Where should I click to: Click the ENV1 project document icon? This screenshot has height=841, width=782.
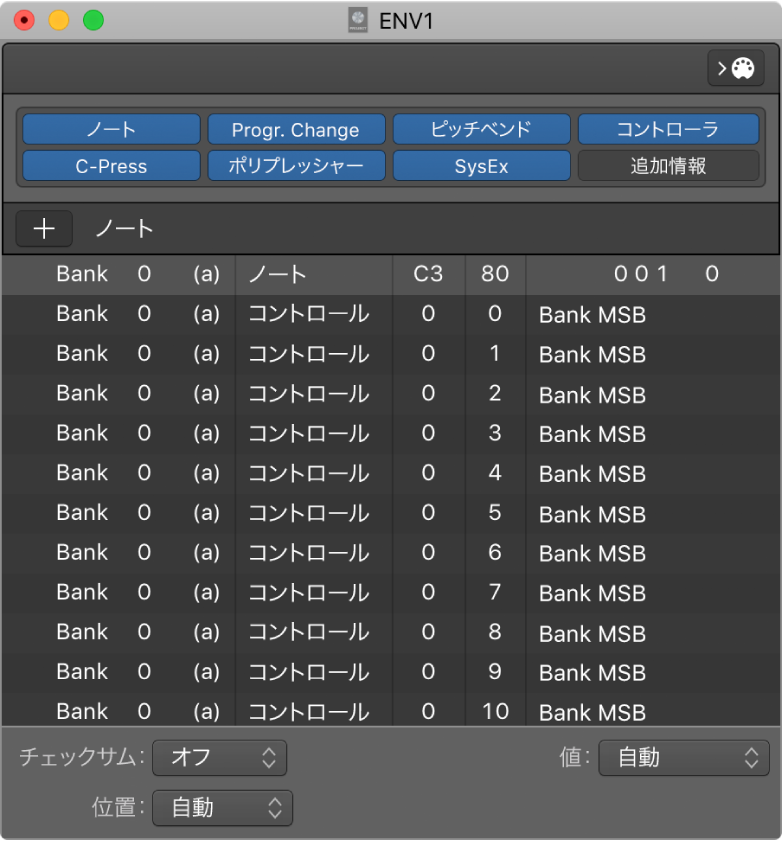click(358, 20)
